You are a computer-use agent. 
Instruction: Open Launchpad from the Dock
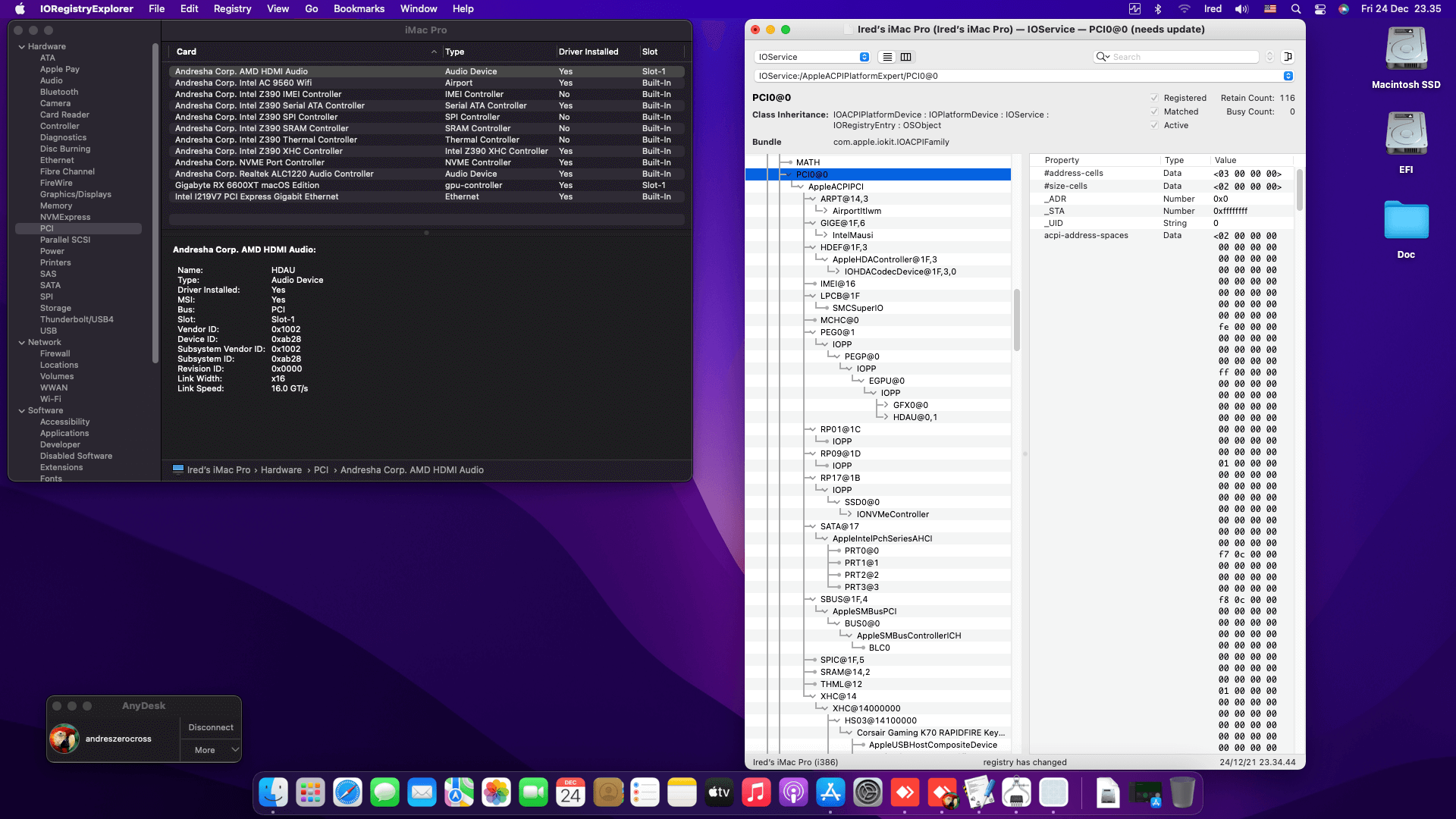pos(310,793)
